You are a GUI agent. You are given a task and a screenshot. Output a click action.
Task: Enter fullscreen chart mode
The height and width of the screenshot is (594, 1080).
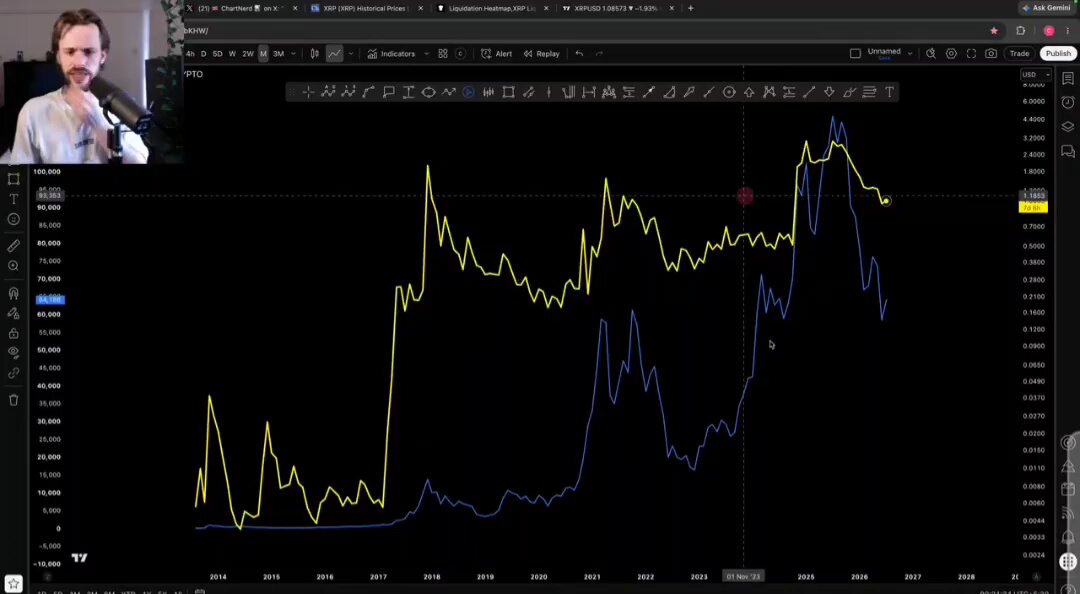(971, 54)
